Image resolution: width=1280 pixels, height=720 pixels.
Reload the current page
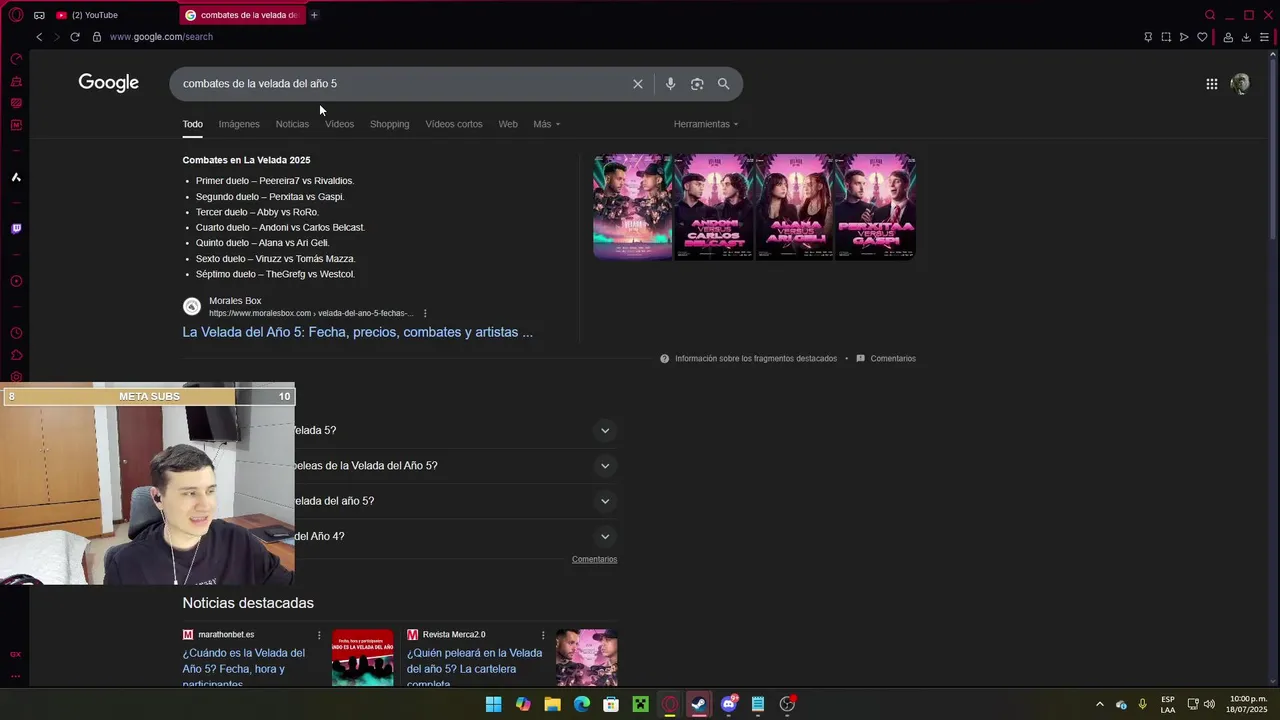74,37
